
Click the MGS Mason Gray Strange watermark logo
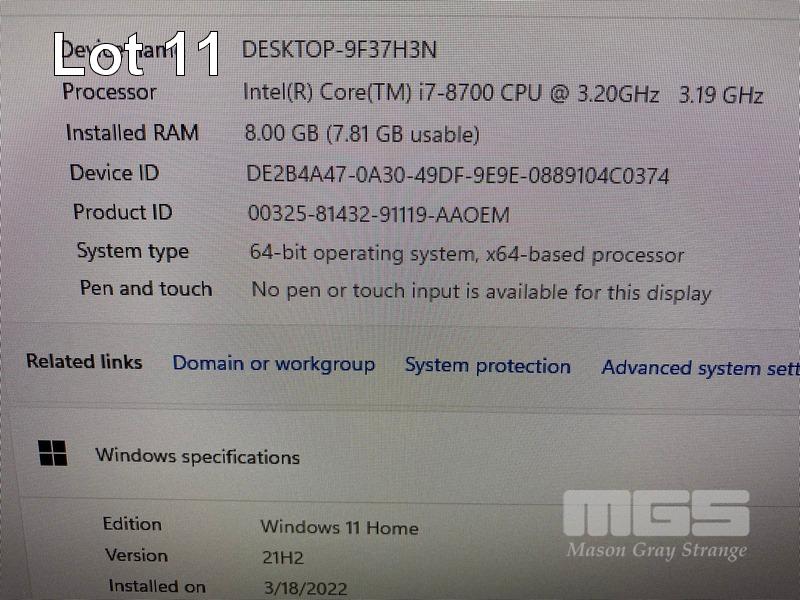(x=657, y=526)
